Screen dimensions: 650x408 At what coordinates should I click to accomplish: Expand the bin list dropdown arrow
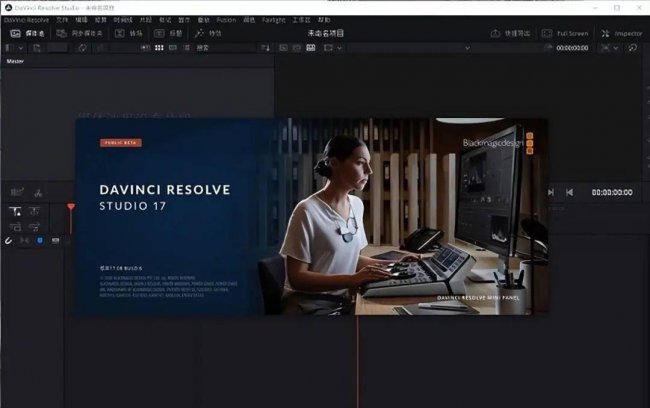click(x=20, y=49)
